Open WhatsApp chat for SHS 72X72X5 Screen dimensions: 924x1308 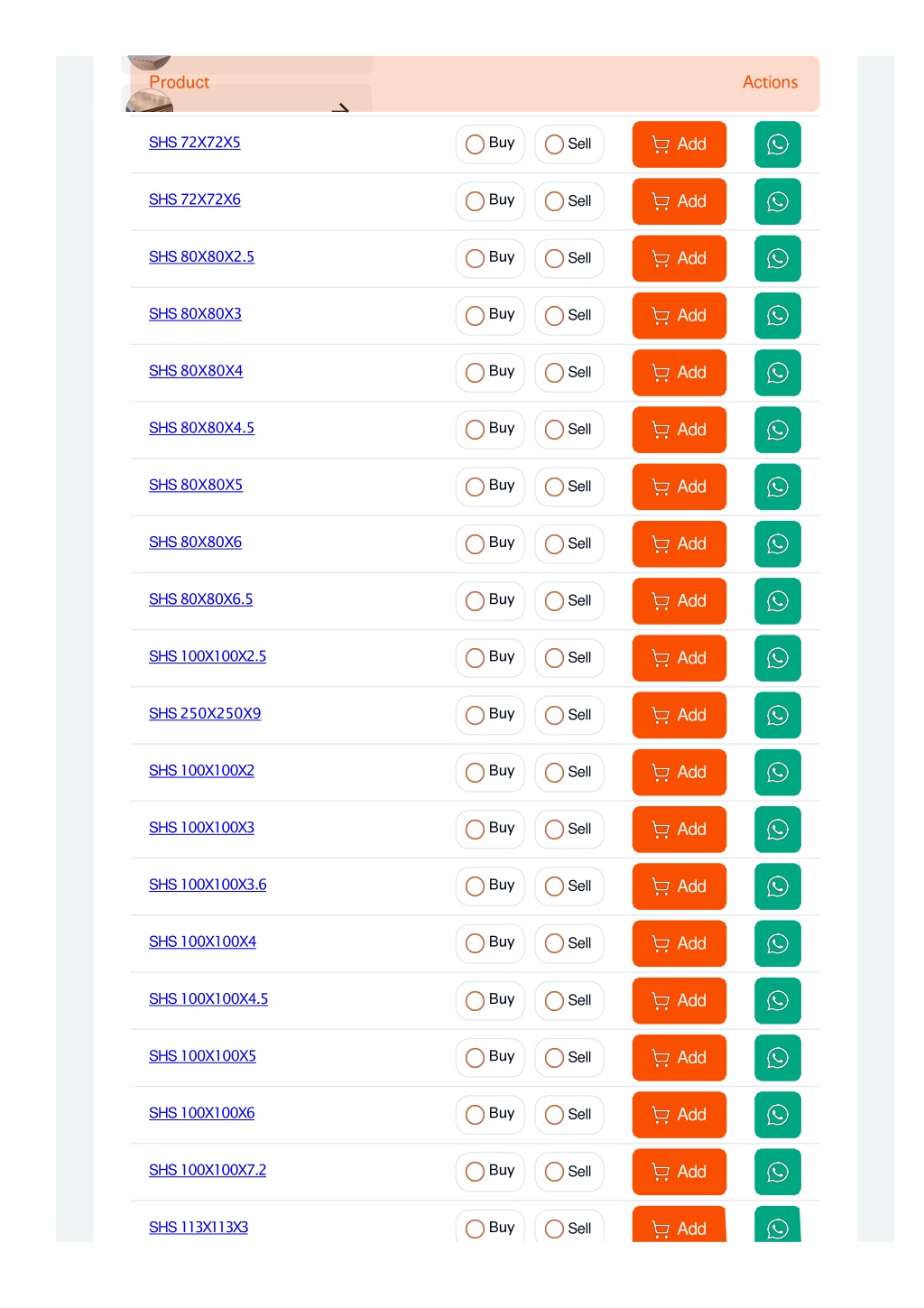click(777, 144)
